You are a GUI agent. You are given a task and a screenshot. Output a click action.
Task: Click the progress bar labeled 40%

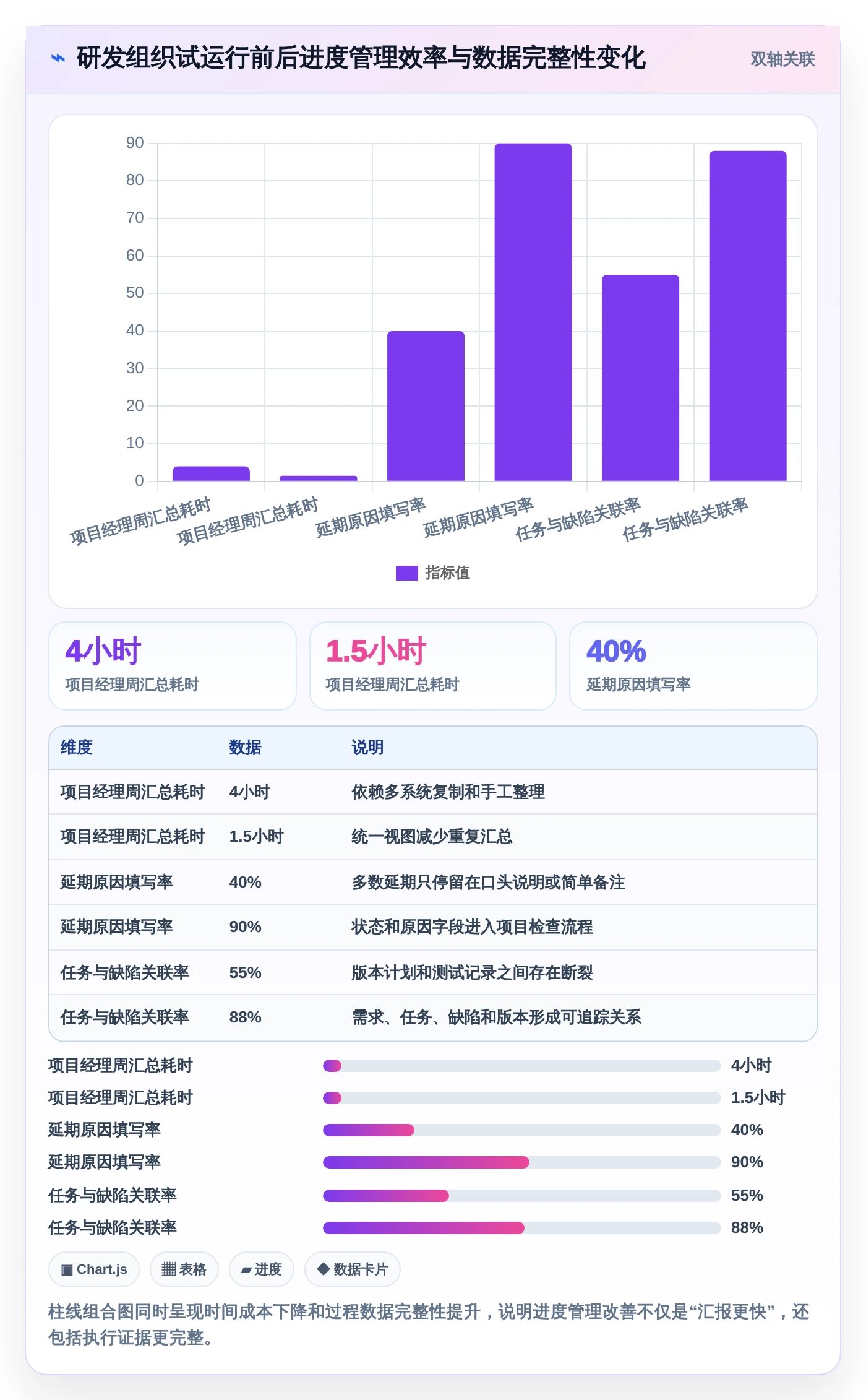(522, 1130)
